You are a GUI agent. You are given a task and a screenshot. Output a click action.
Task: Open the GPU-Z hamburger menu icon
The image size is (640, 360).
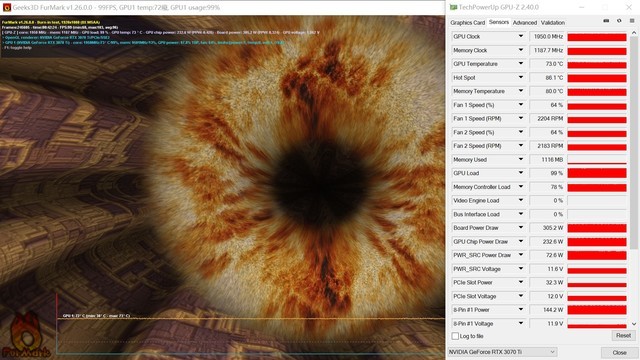click(631, 21)
